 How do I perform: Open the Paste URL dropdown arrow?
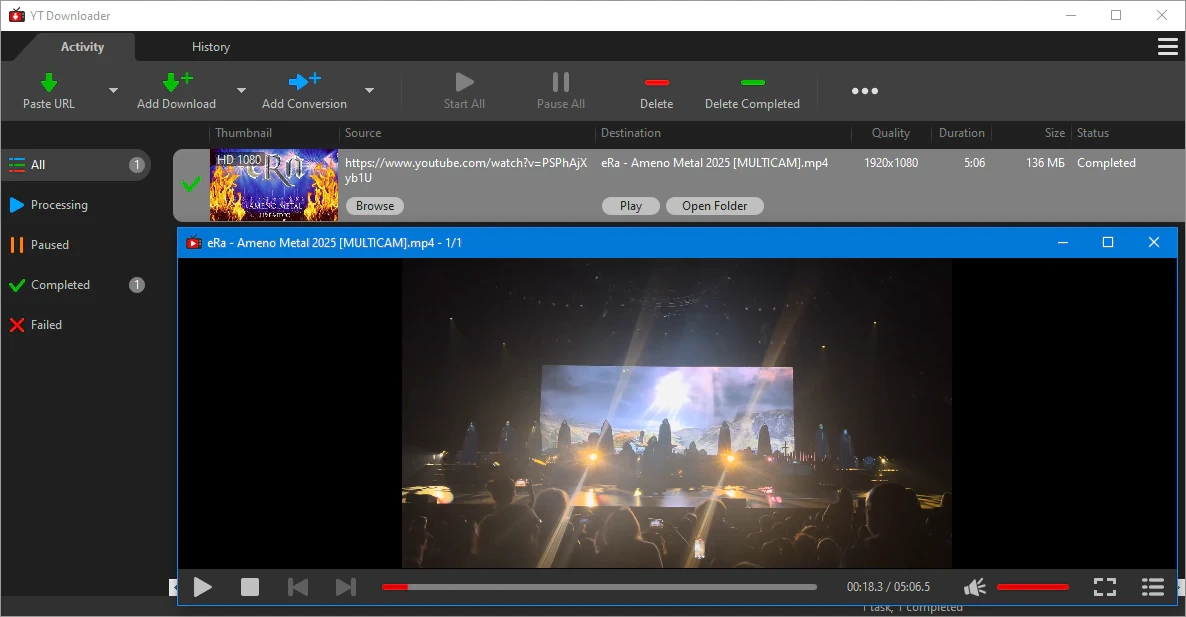tap(113, 91)
